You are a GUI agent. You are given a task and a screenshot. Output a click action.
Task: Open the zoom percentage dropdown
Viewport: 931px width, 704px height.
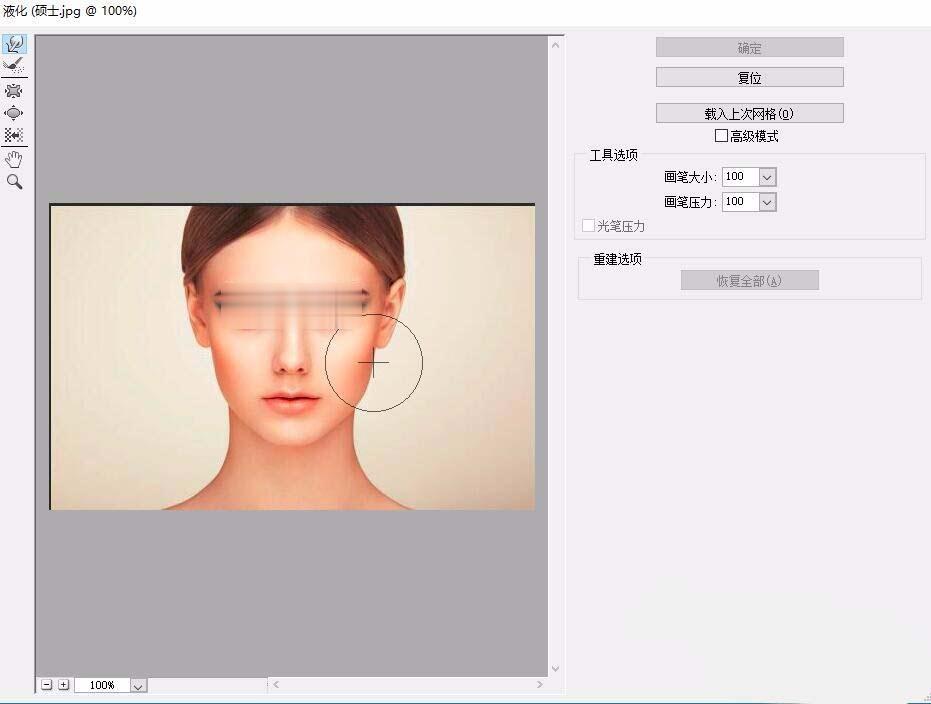pyautogui.click(x=138, y=686)
